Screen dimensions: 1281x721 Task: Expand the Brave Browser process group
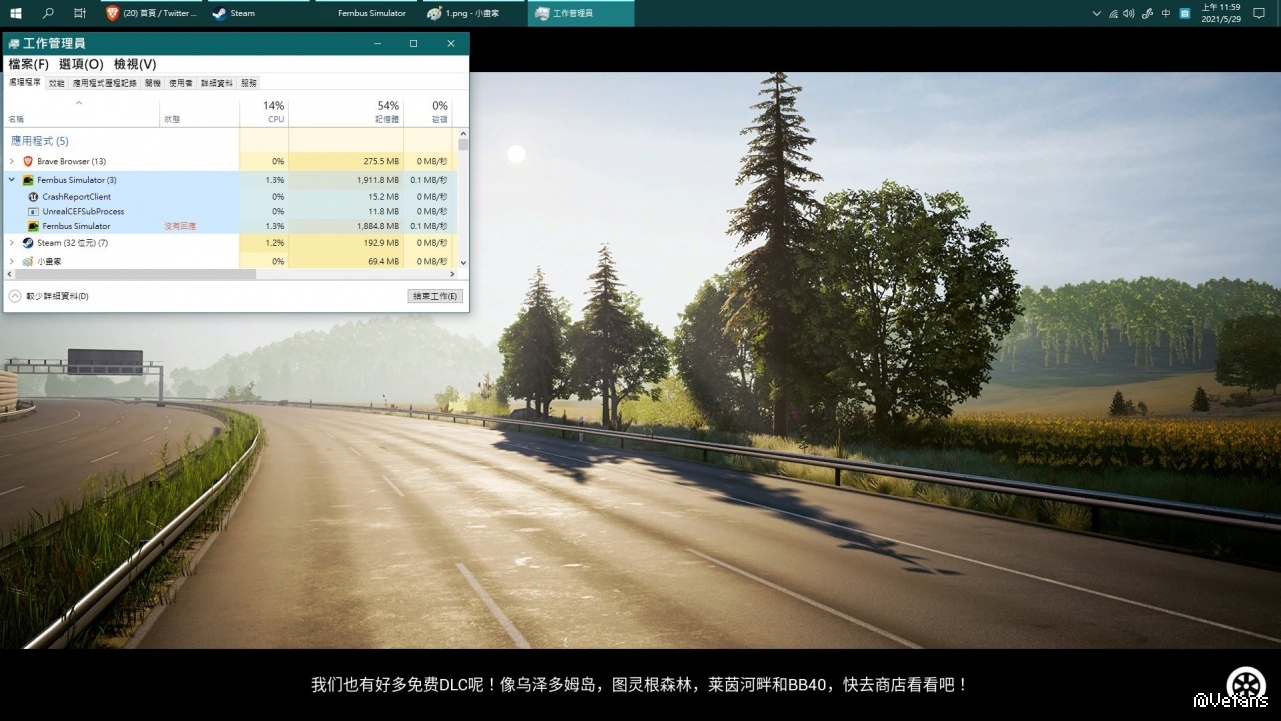click(x=12, y=161)
